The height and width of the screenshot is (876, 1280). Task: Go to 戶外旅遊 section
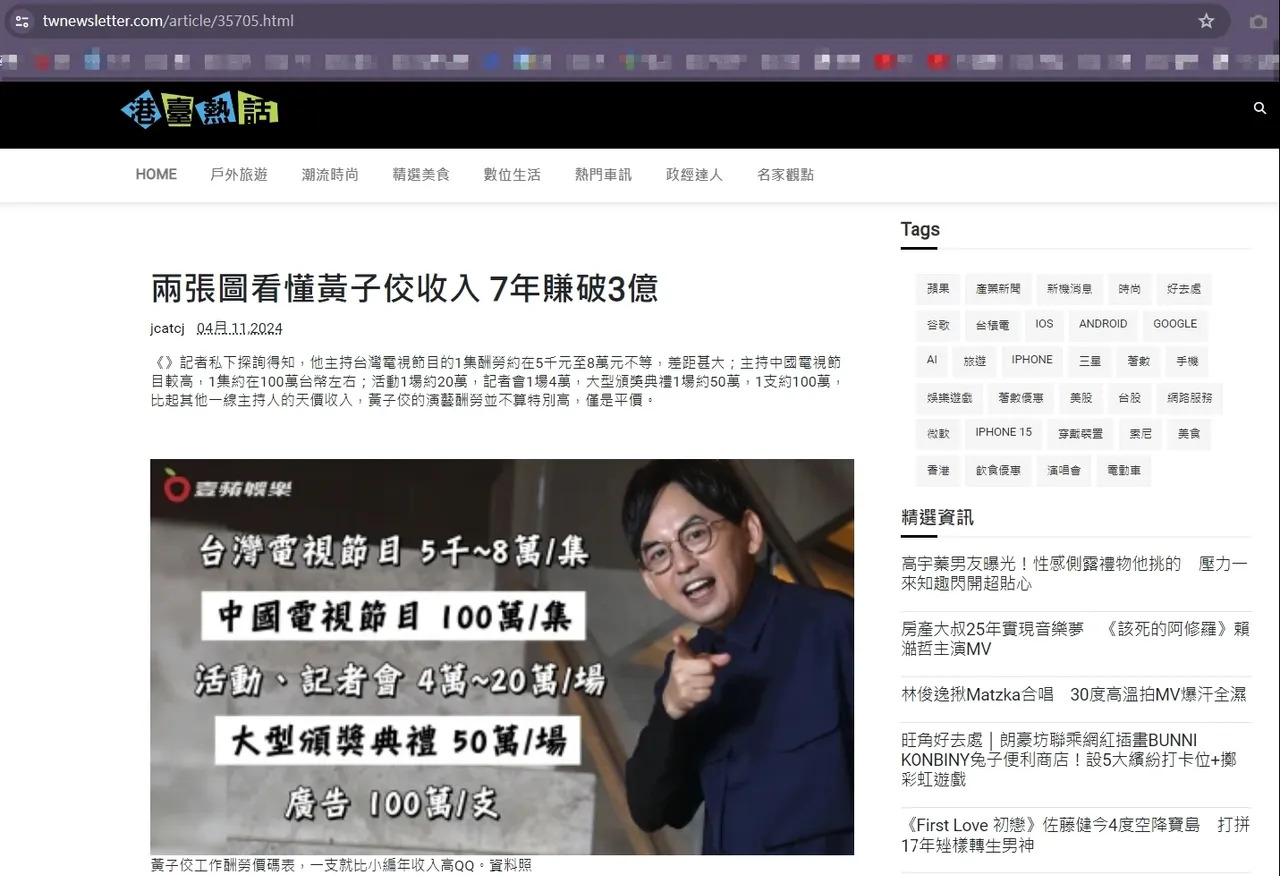click(x=239, y=174)
